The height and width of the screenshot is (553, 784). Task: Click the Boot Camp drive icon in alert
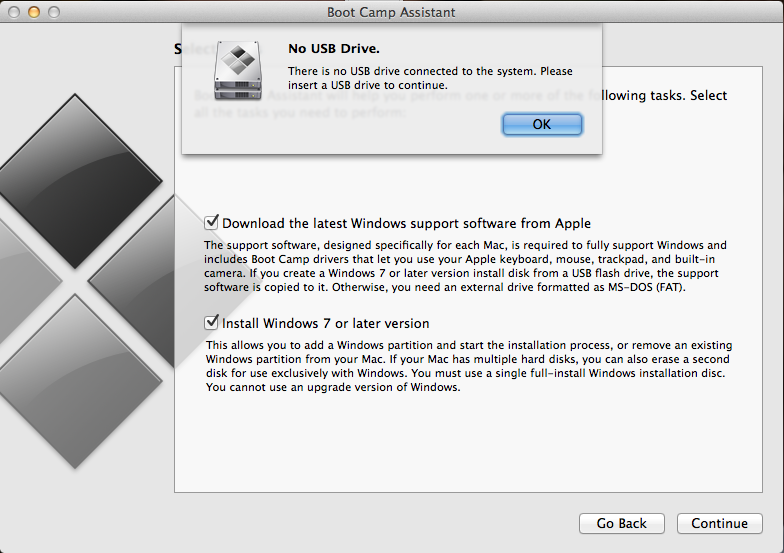point(238,70)
